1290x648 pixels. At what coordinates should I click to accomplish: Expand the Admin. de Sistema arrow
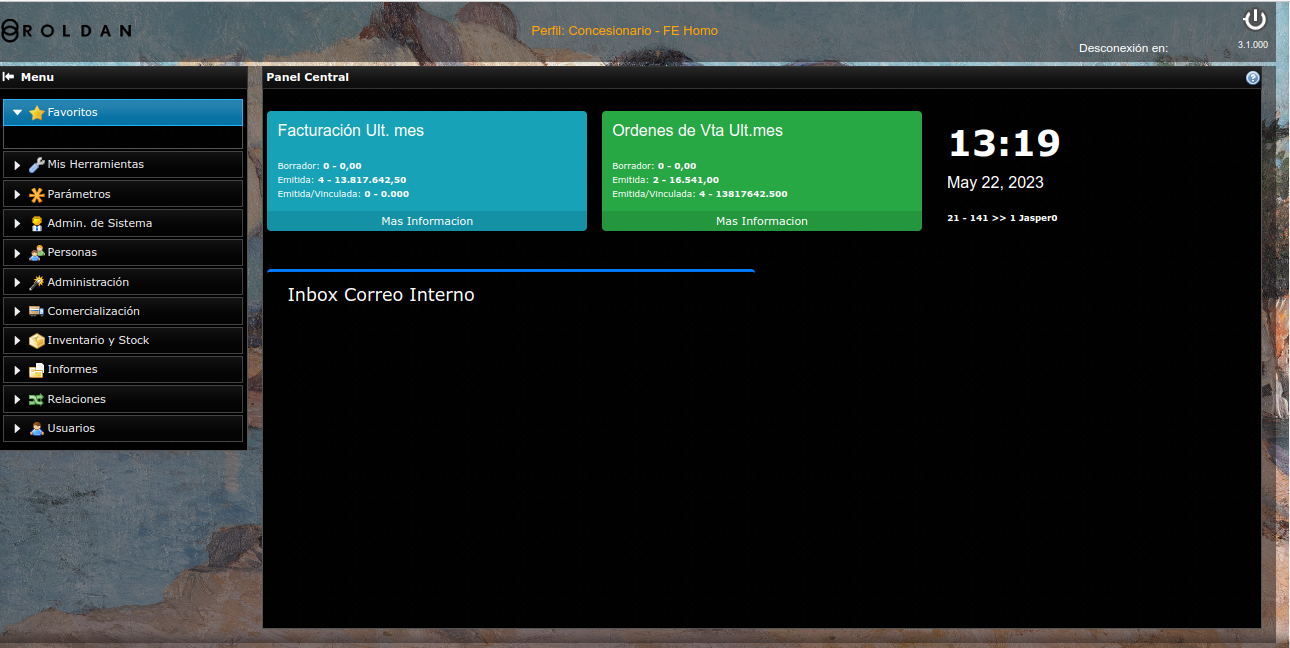(x=17, y=224)
